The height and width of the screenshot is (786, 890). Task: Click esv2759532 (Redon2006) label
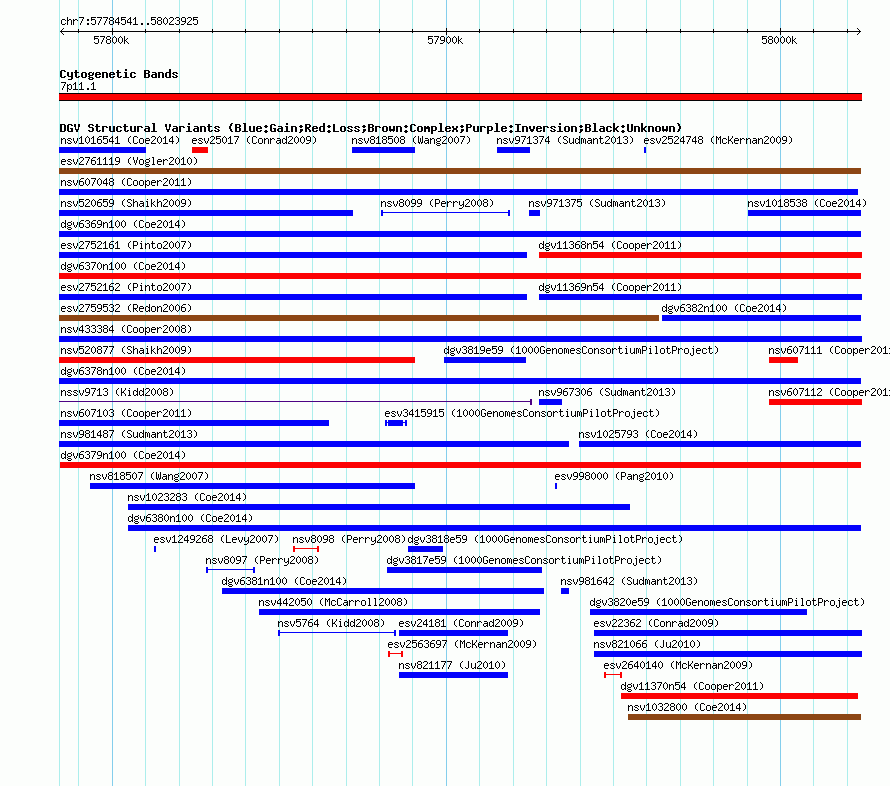[x=126, y=308]
